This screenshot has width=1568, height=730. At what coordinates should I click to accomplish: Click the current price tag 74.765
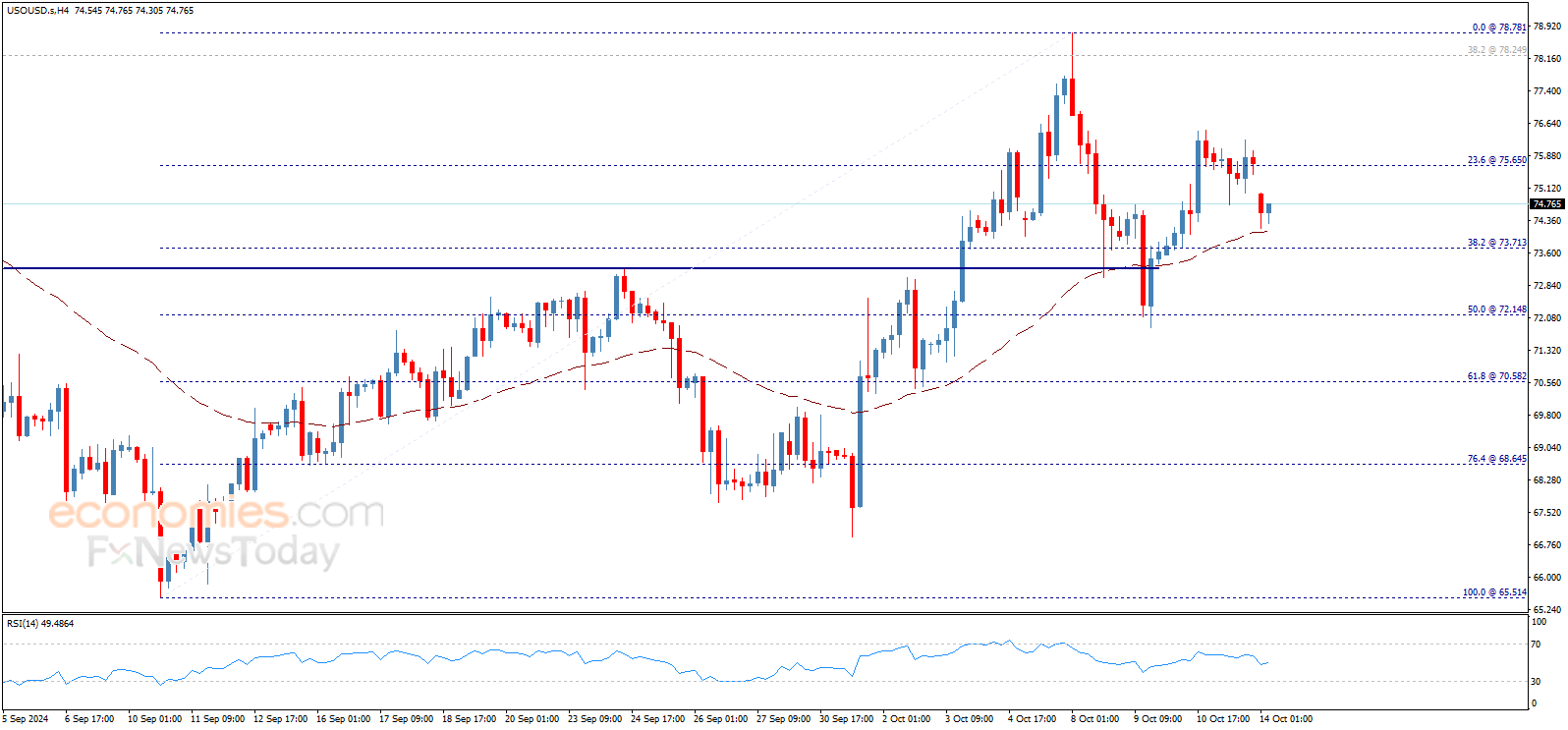[x=1547, y=204]
